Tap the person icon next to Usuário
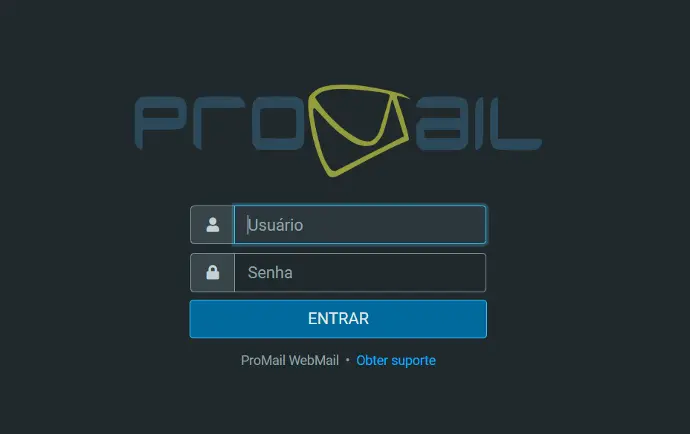690x434 pixels. [213, 224]
